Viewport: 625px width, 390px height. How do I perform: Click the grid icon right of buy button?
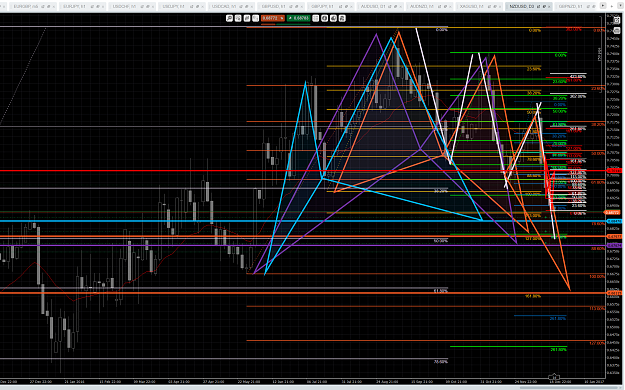coord(316,18)
